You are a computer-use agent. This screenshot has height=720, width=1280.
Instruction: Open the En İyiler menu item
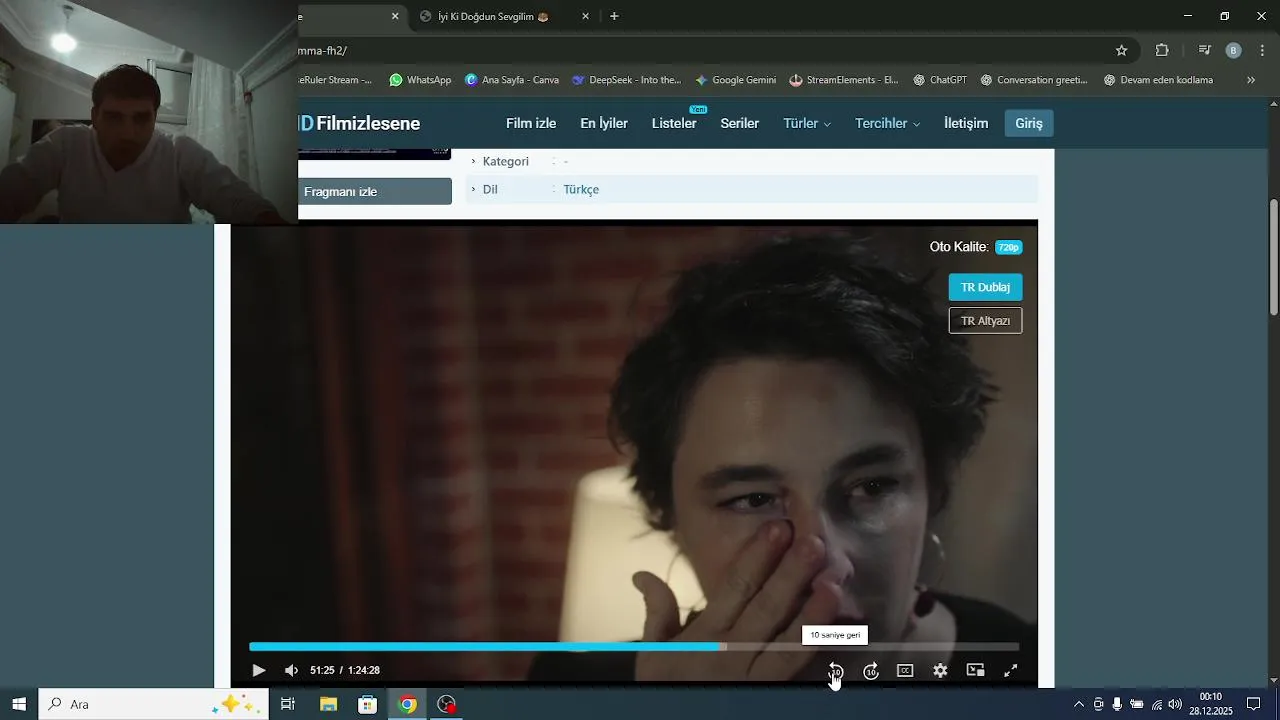[604, 123]
